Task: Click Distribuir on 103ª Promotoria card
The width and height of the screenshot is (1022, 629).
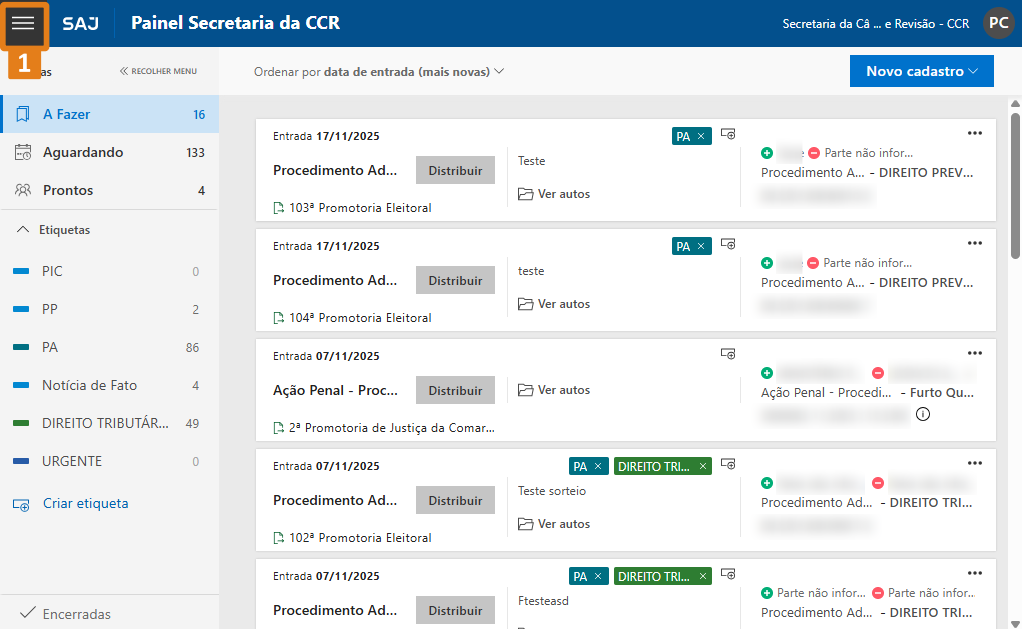Action: click(x=455, y=171)
